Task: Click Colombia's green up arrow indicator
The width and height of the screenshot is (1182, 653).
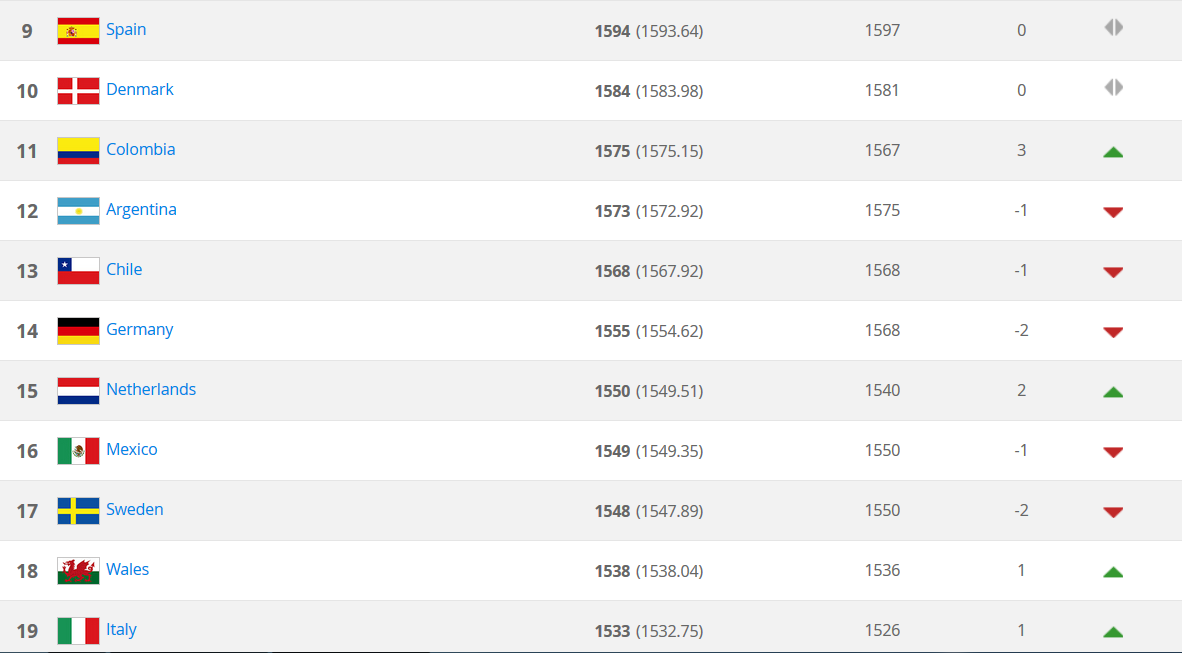Action: click(1113, 152)
